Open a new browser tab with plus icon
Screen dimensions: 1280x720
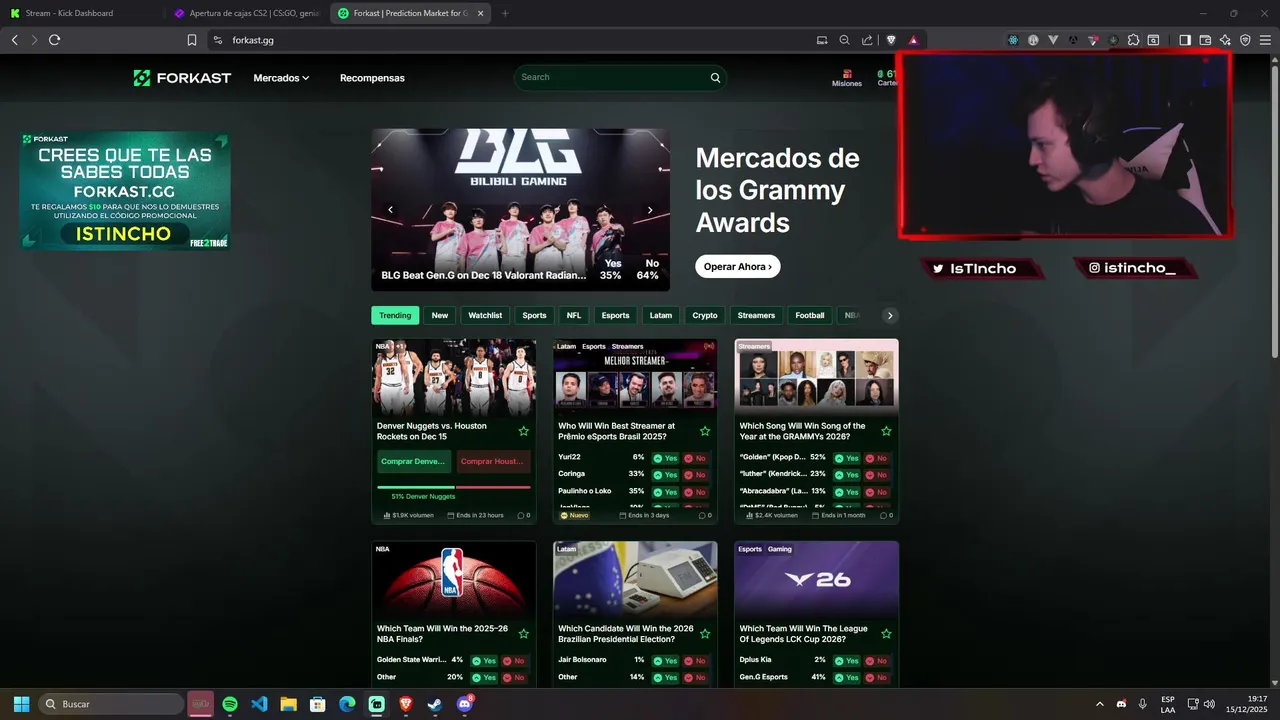point(505,13)
